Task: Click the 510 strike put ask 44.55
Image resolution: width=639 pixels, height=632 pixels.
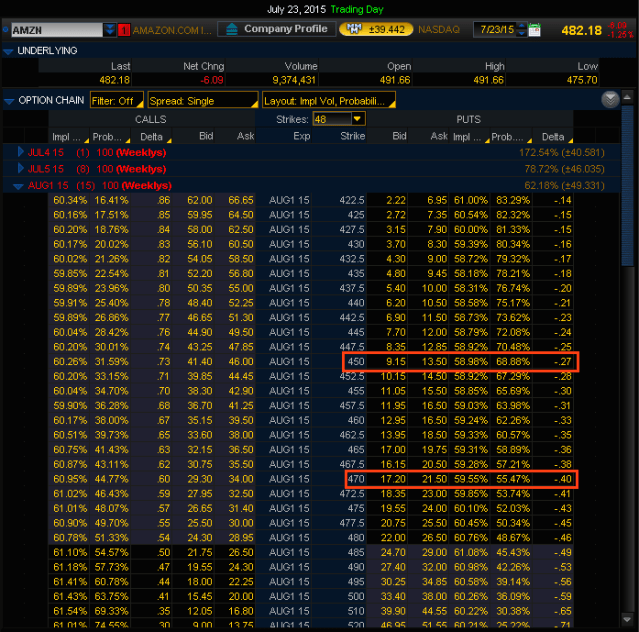Action: coord(434,611)
